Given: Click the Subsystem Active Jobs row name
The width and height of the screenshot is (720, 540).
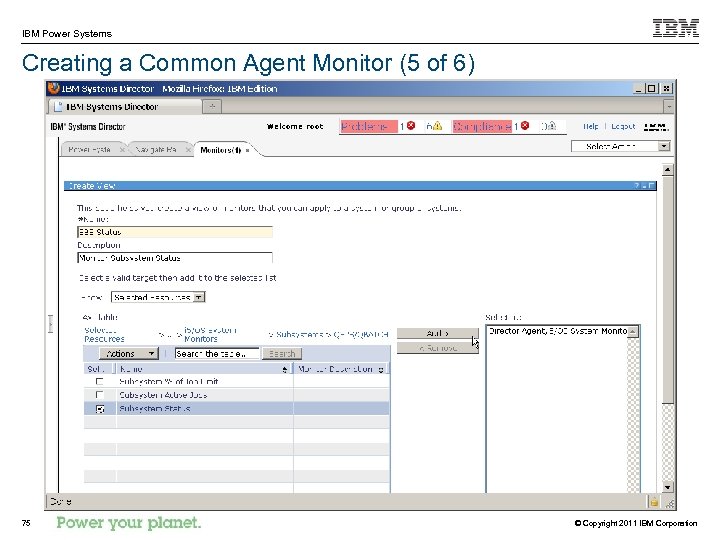Looking at the screenshot, I should pos(163,395).
